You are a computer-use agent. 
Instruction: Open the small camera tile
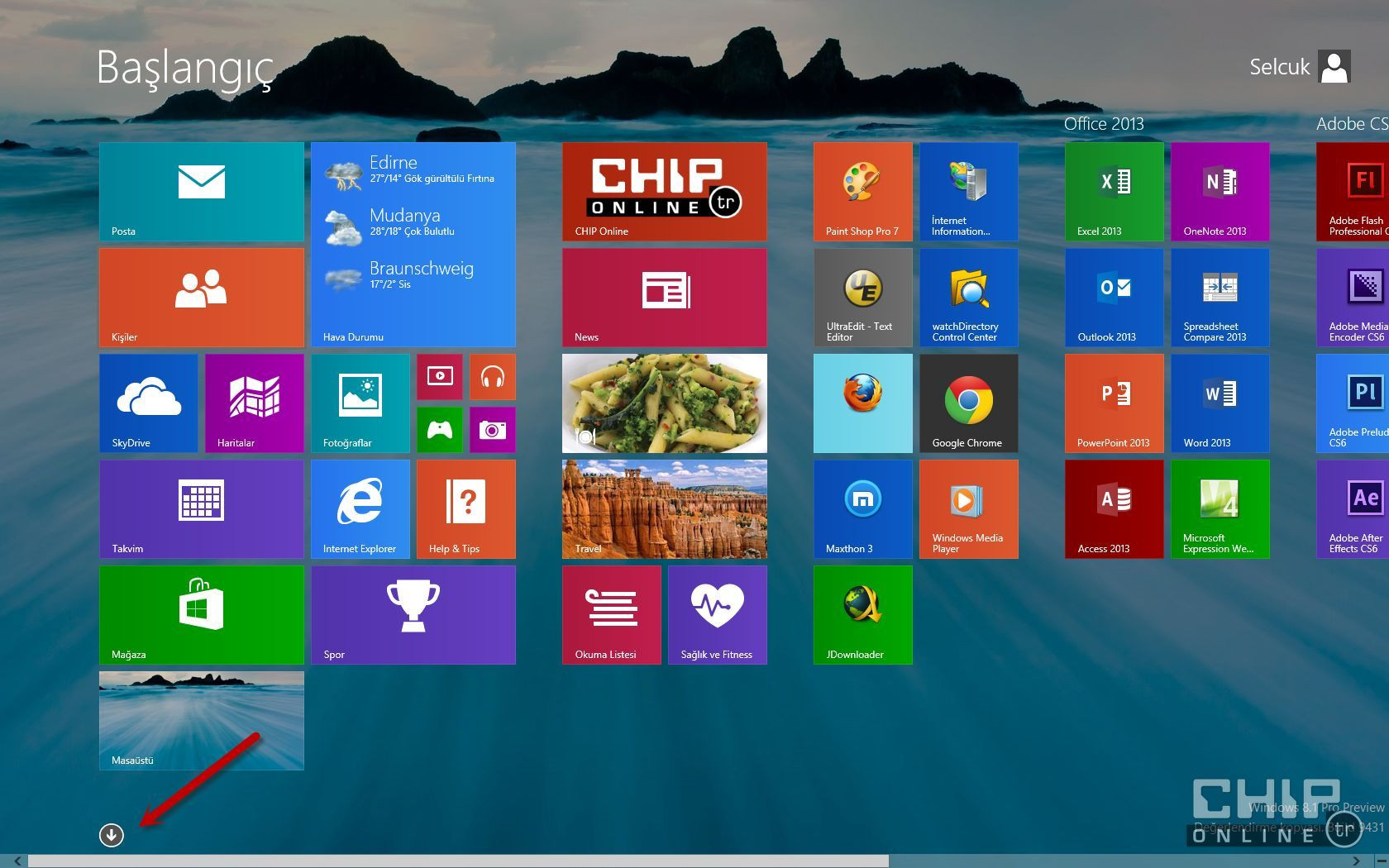pos(493,430)
